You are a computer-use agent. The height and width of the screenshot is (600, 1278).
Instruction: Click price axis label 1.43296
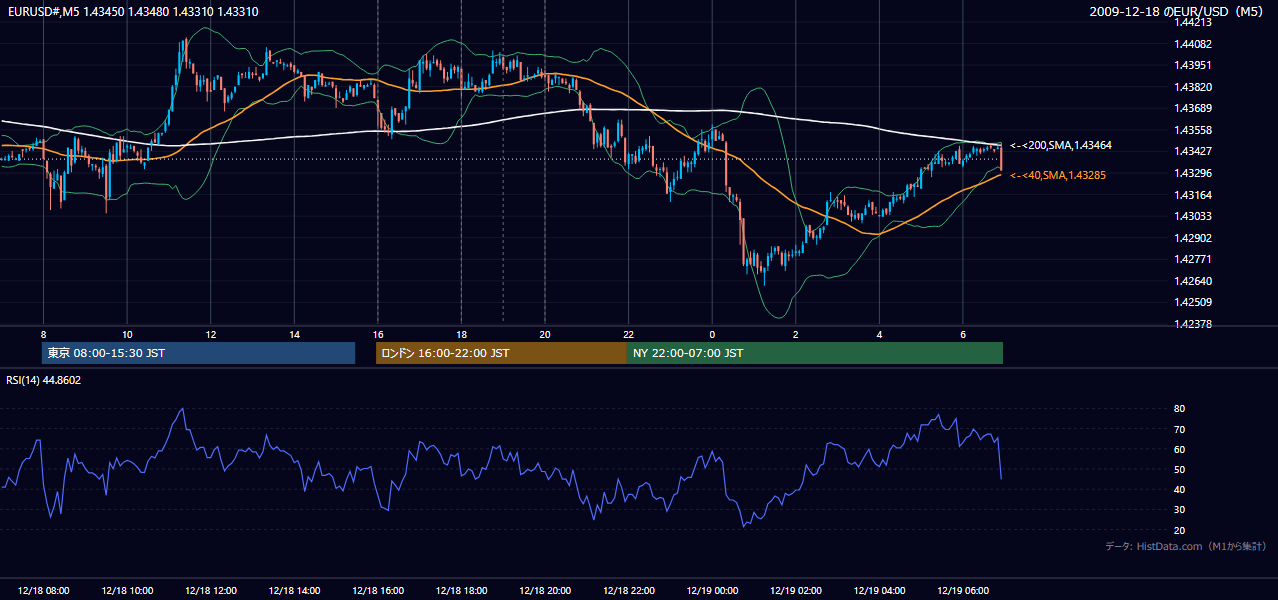tap(1193, 173)
